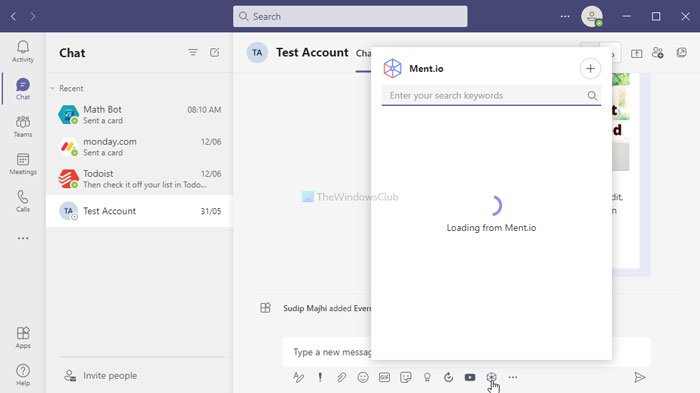The image size is (700, 393).
Task: Open Settings and more menu
Action: (x=565, y=17)
